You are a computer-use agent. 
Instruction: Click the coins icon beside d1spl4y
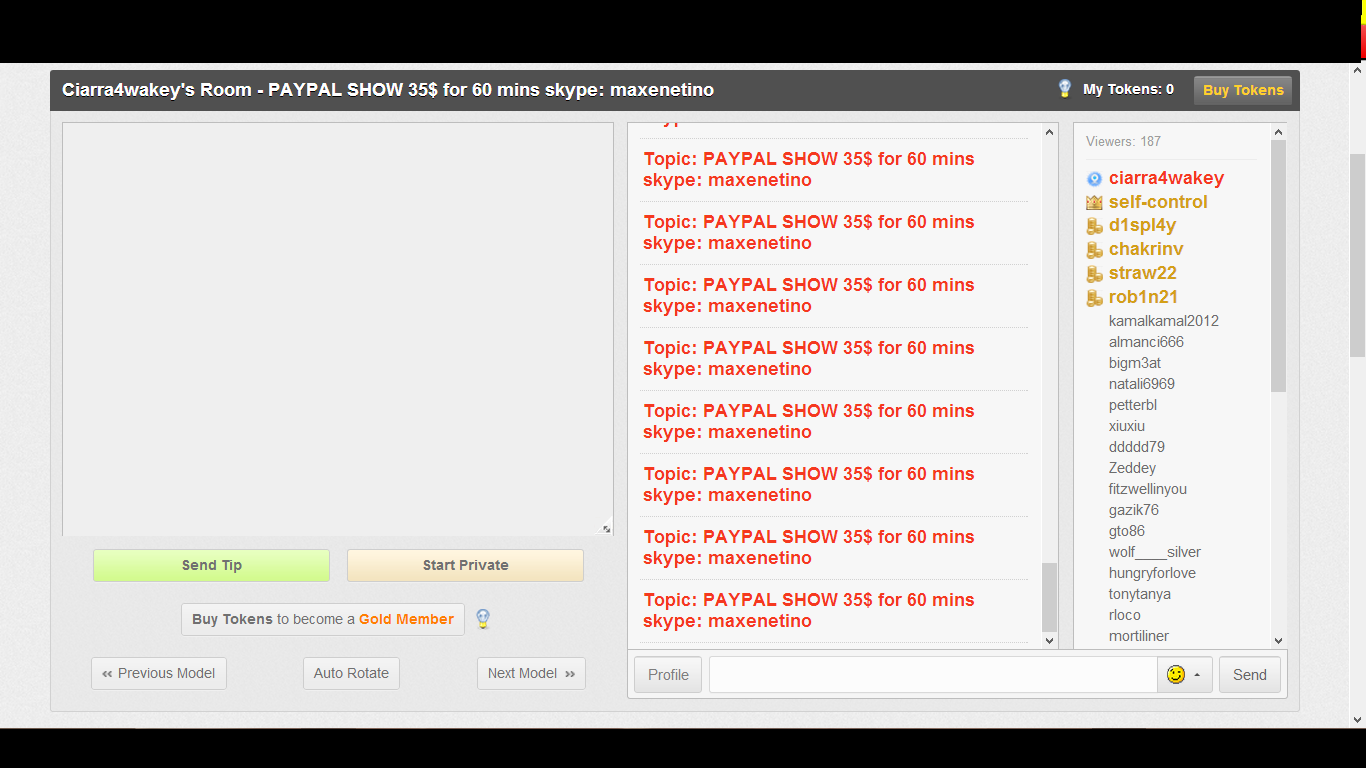pyautogui.click(x=1094, y=226)
